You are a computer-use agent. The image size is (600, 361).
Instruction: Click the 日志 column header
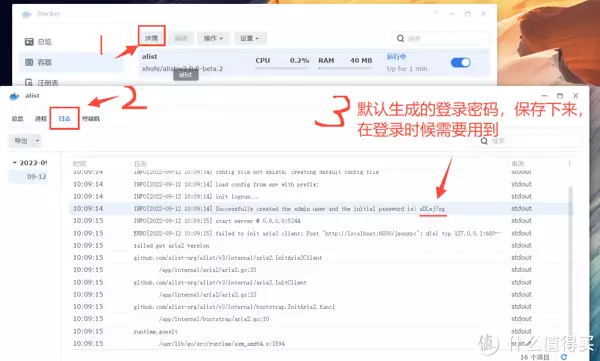click(x=140, y=163)
